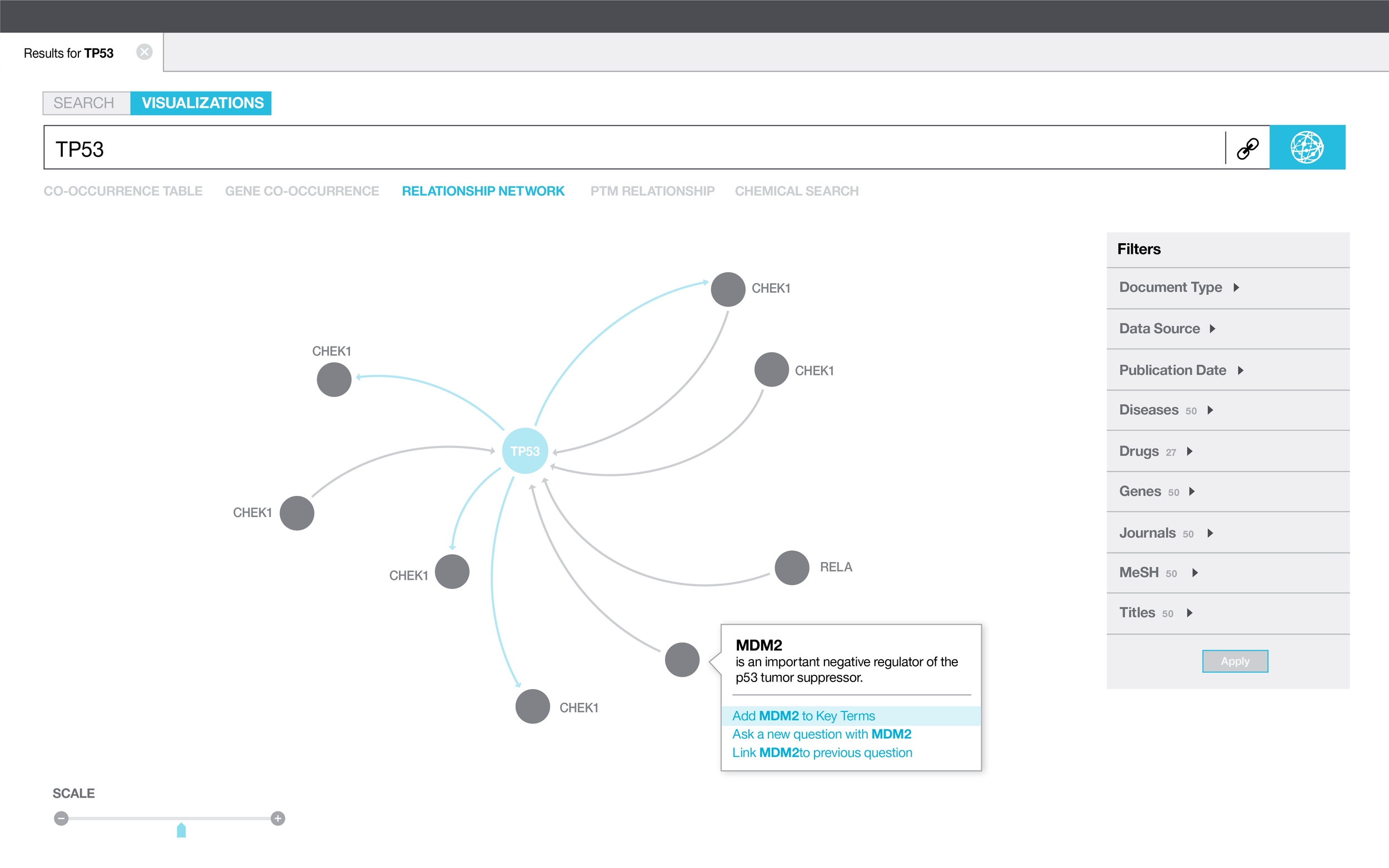Click the chain link icon in search bar
This screenshot has width=1389, height=868.
coord(1247,148)
